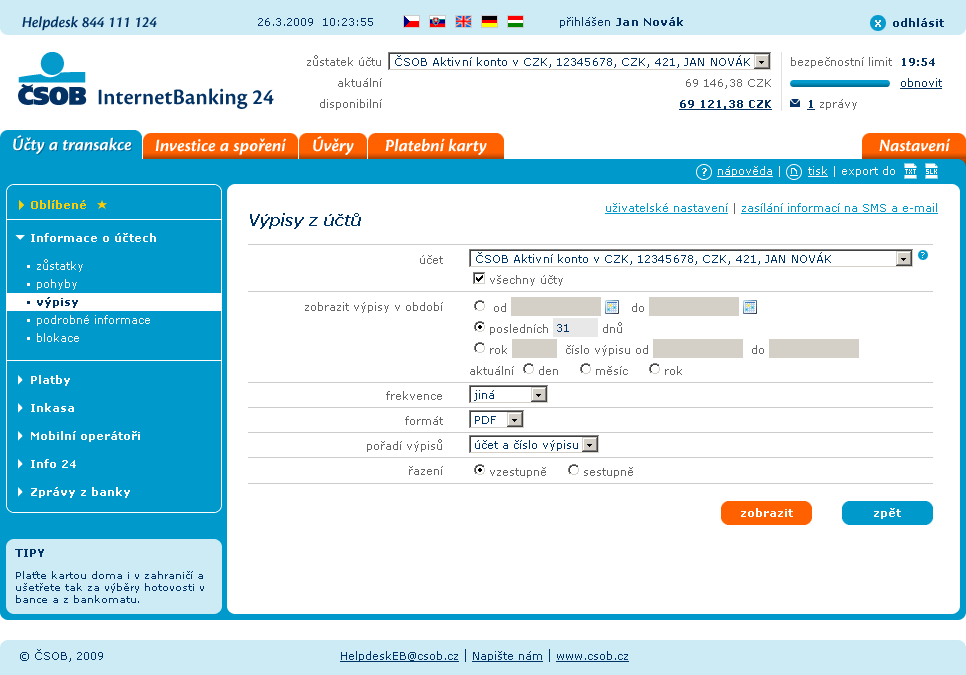Go to 'blokace' in sidebar
This screenshot has width=966, height=675.
[x=58, y=338]
